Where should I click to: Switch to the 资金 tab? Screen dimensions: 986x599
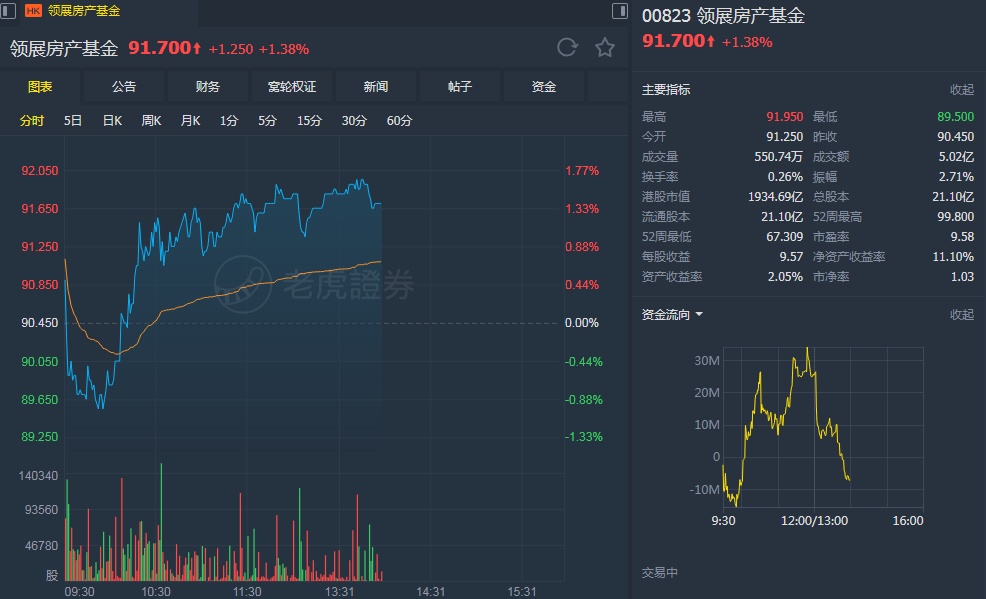pyautogui.click(x=544, y=87)
